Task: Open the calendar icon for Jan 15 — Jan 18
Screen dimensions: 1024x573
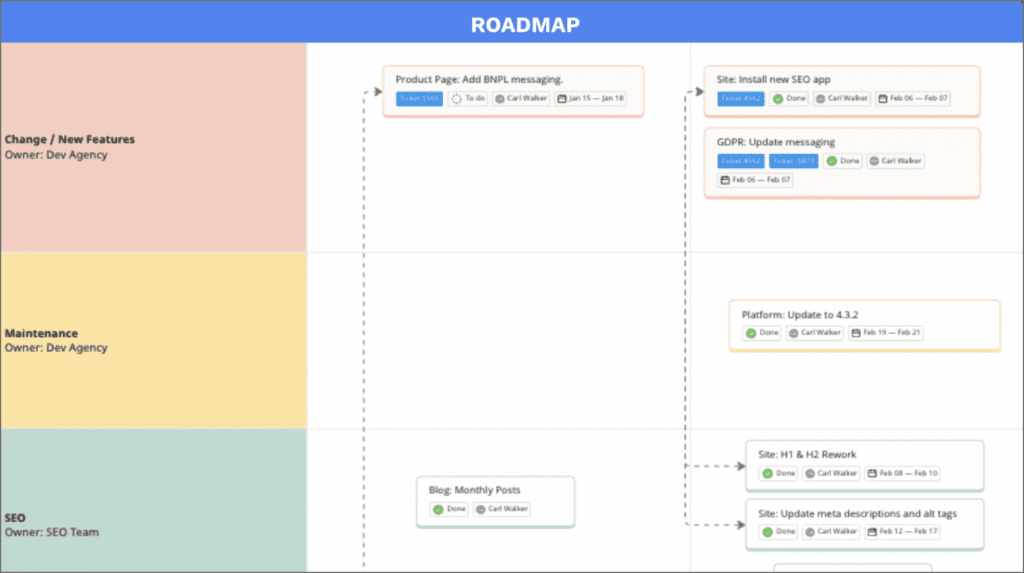Action: pos(562,99)
